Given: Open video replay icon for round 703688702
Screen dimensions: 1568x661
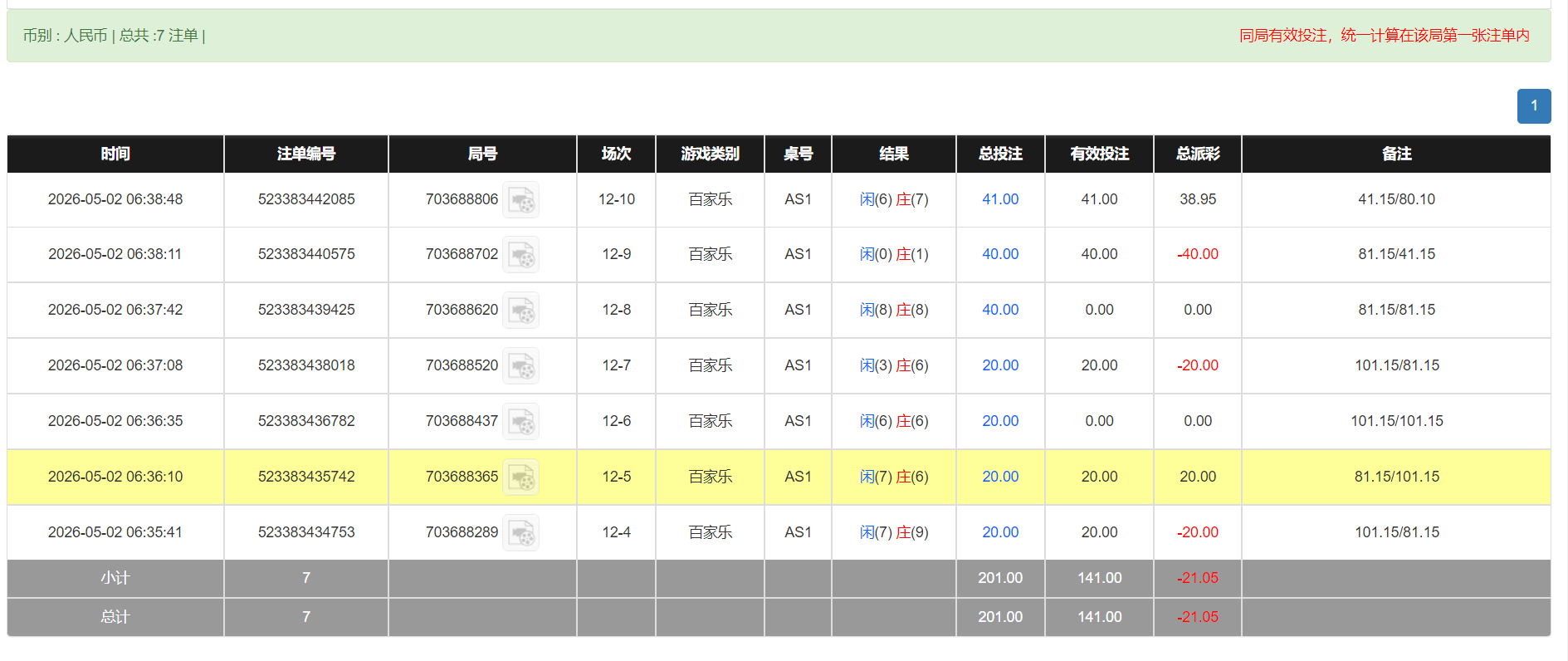Looking at the screenshot, I should 521,254.
